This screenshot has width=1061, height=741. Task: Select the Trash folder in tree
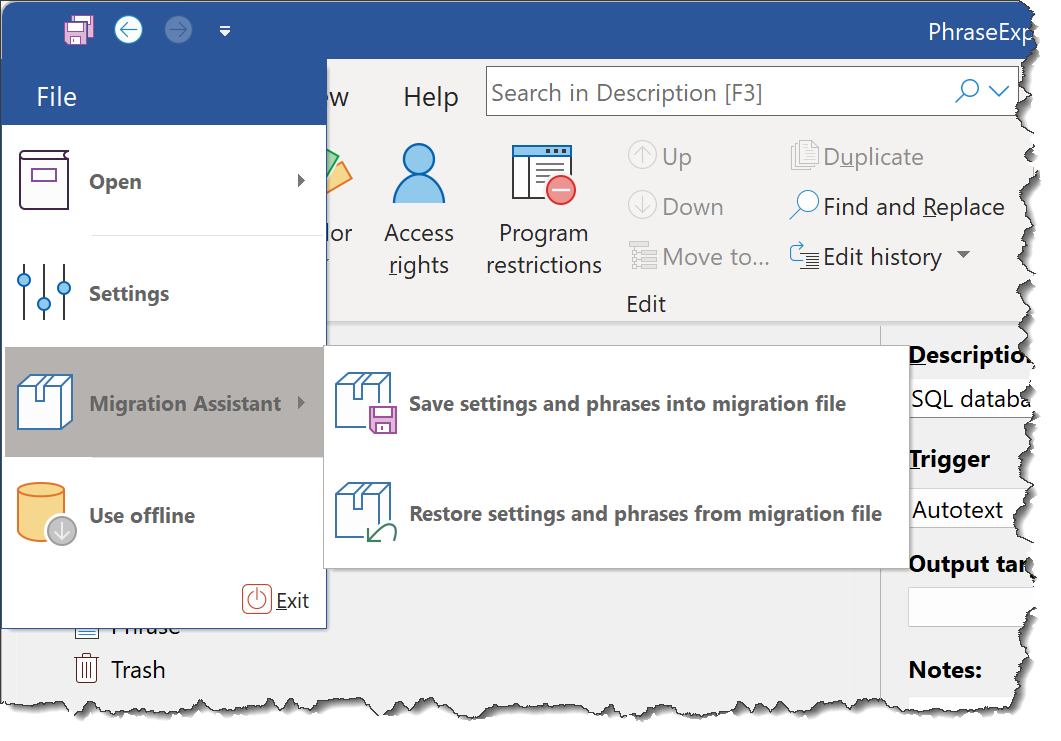click(137, 669)
